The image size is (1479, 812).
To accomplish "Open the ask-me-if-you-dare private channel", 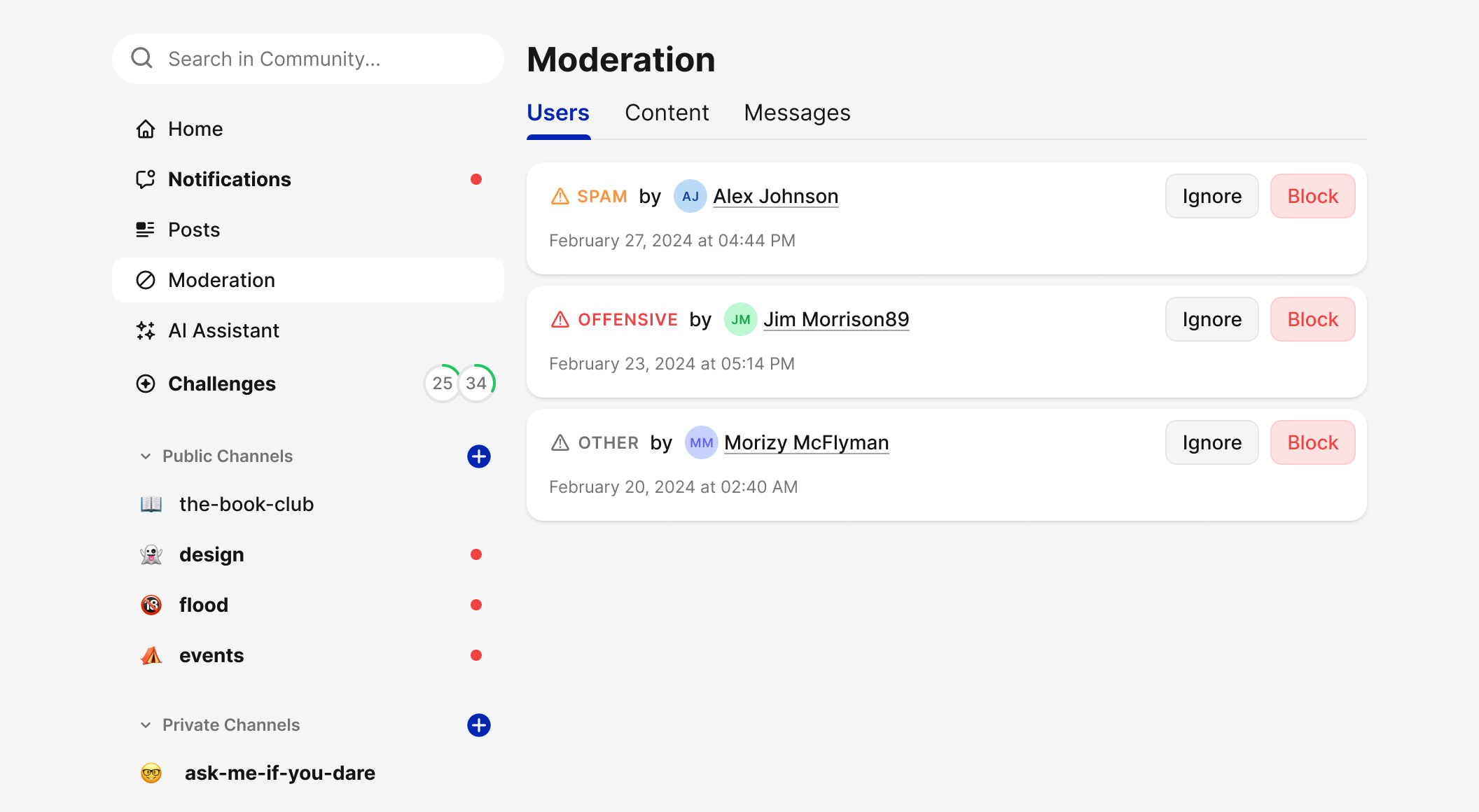I will coord(279,773).
